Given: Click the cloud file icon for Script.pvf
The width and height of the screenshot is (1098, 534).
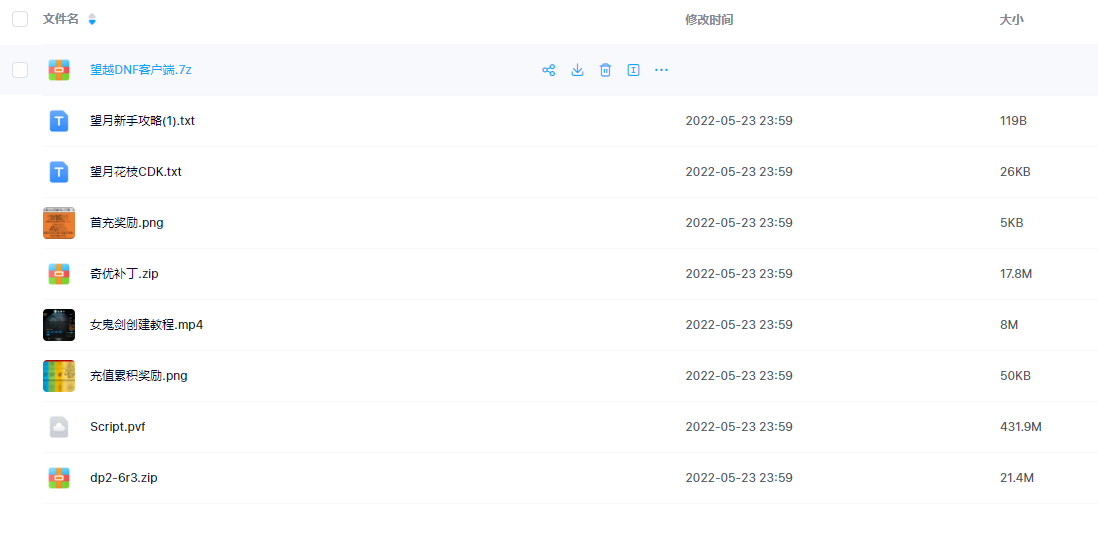Looking at the screenshot, I should 59,427.
